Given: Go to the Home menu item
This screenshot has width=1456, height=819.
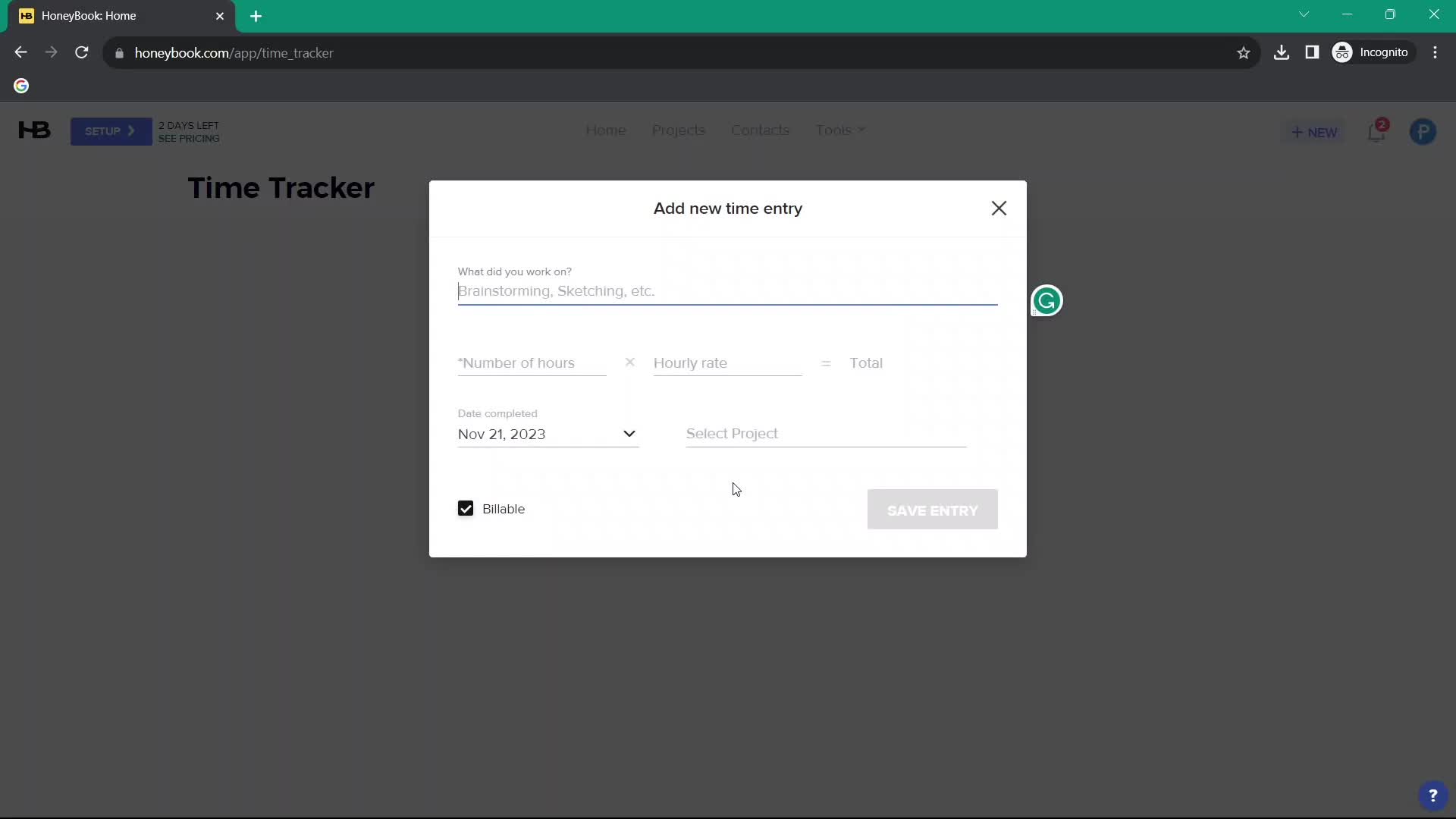Looking at the screenshot, I should click(x=606, y=130).
